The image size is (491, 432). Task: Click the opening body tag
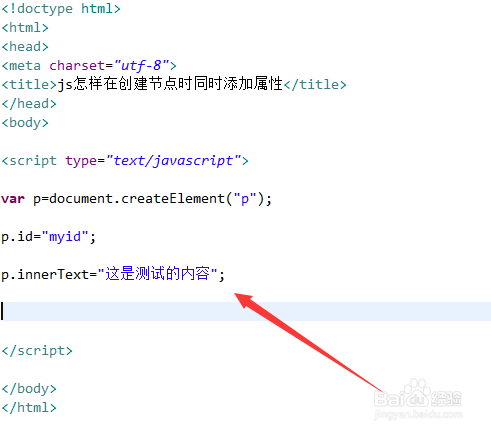point(25,123)
